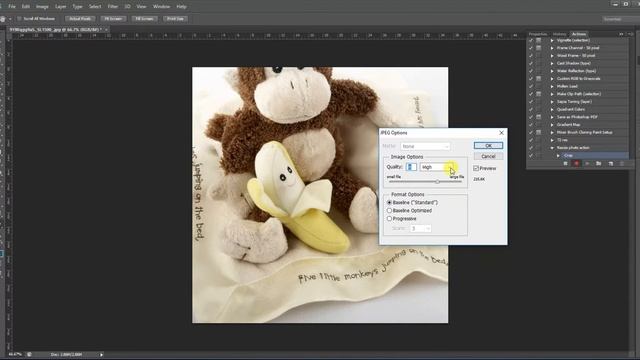Toggle the Preview checkbox
The width and height of the screenshot is (640, 360).
point(476,168)
